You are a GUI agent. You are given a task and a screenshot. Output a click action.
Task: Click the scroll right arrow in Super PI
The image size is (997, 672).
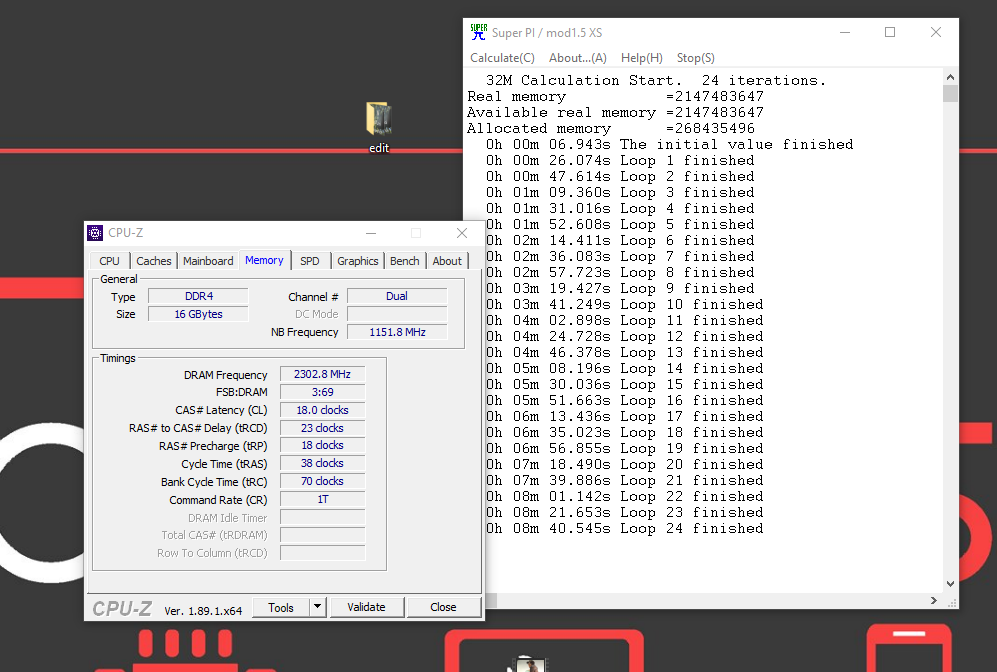point(933,600)
